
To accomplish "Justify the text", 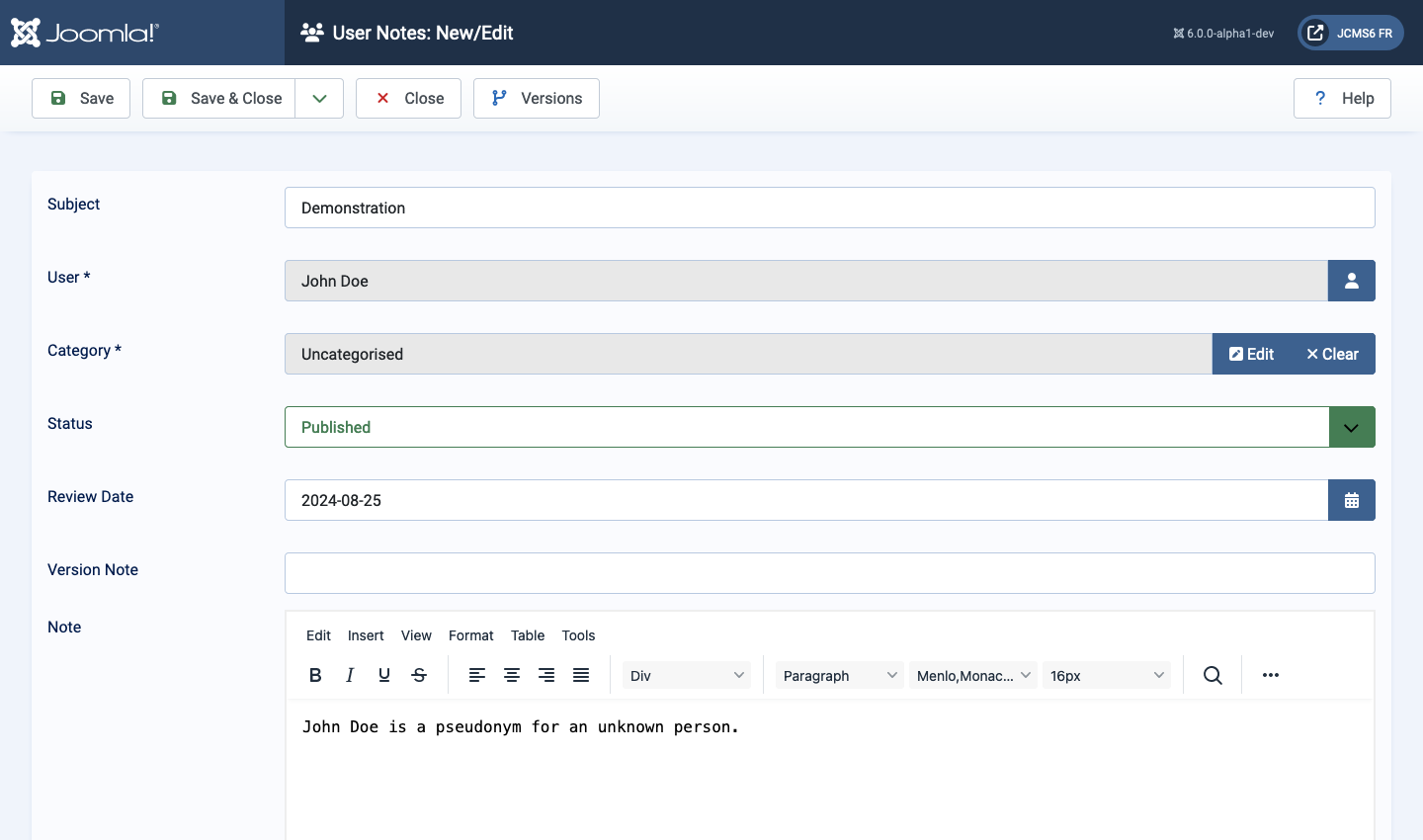I will (x=581, y=675).
